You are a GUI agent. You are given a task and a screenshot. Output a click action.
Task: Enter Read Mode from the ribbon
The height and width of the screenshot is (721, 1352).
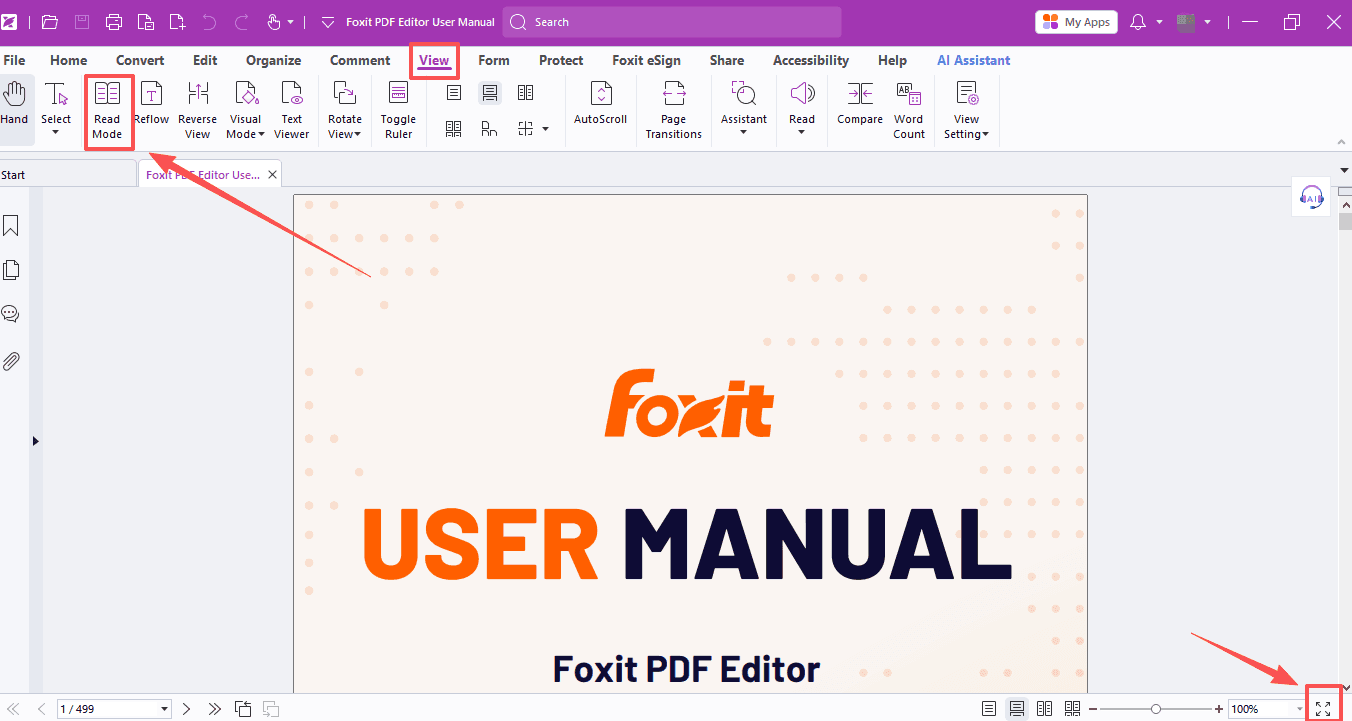click(x=107, y=111)
